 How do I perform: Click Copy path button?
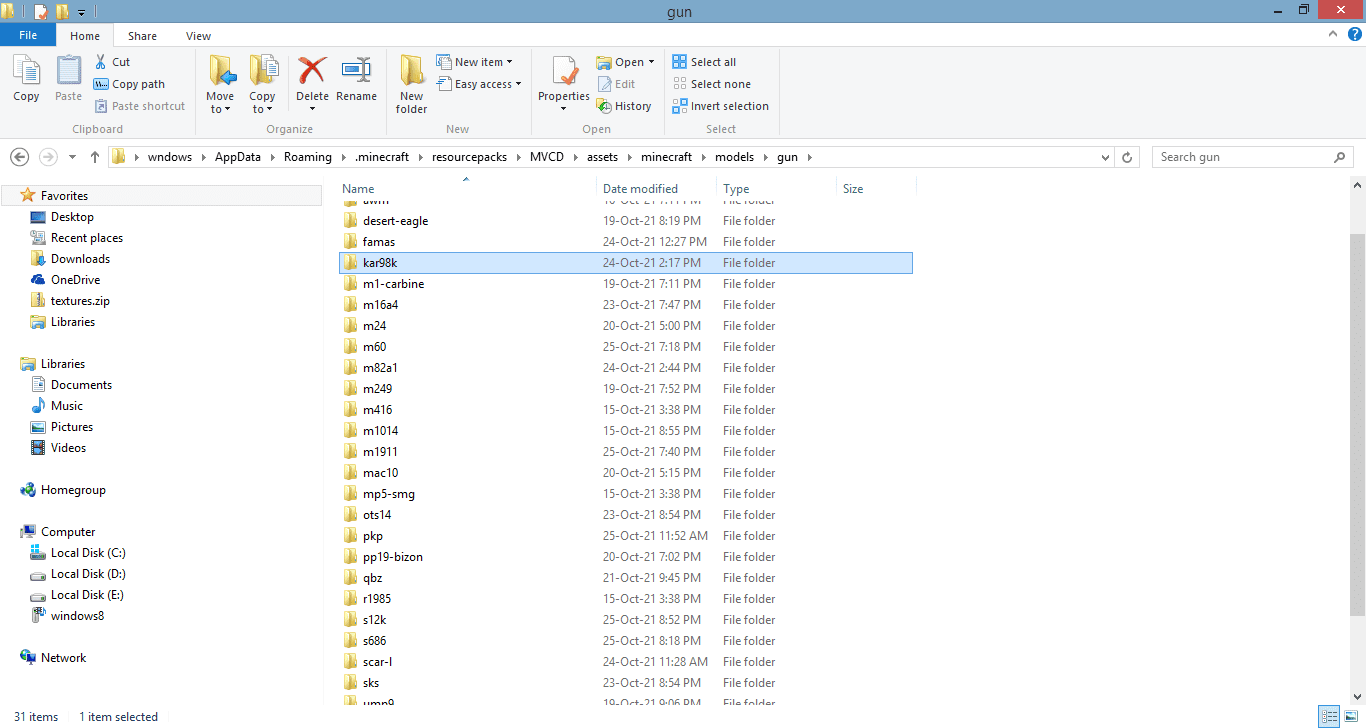point(129,84)
